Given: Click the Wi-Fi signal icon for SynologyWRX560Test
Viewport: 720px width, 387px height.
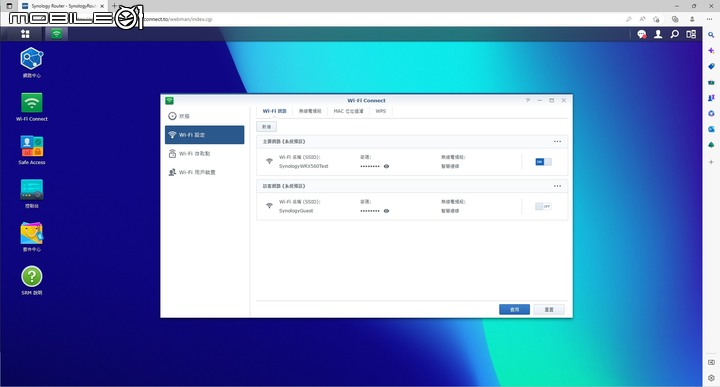Looking at the screenshot, I should [270, 161].
